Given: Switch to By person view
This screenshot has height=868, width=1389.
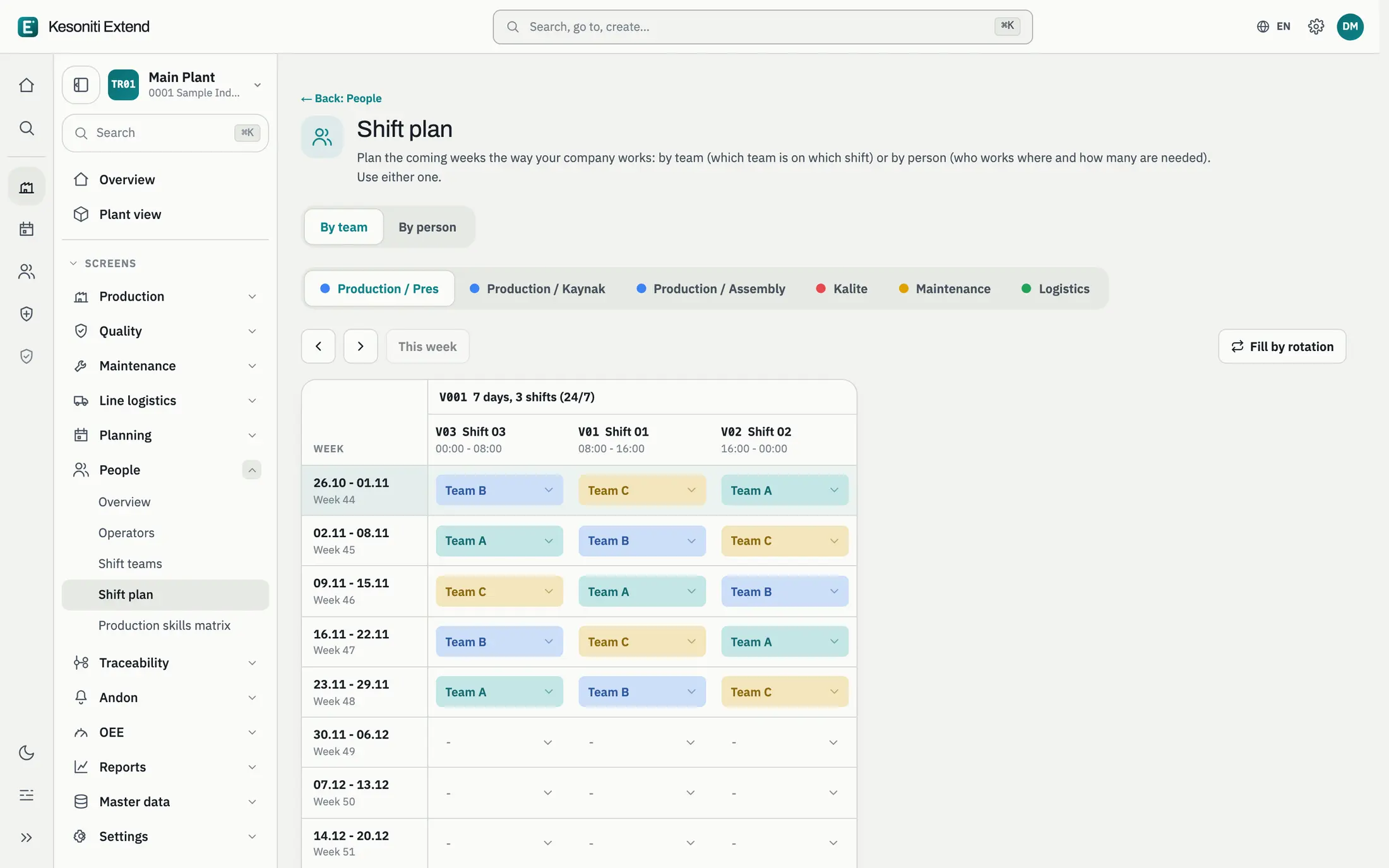Looking at the screenshot, I should pos(427,227).
